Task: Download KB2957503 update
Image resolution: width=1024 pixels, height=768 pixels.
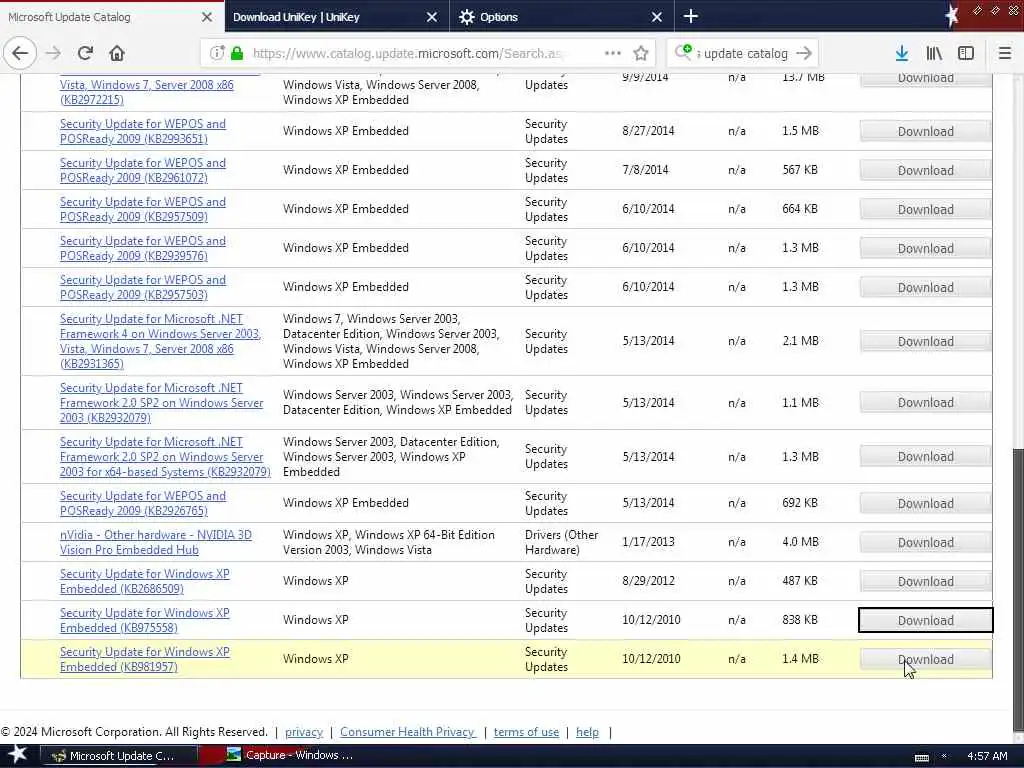Action: (x=925, y=288)
